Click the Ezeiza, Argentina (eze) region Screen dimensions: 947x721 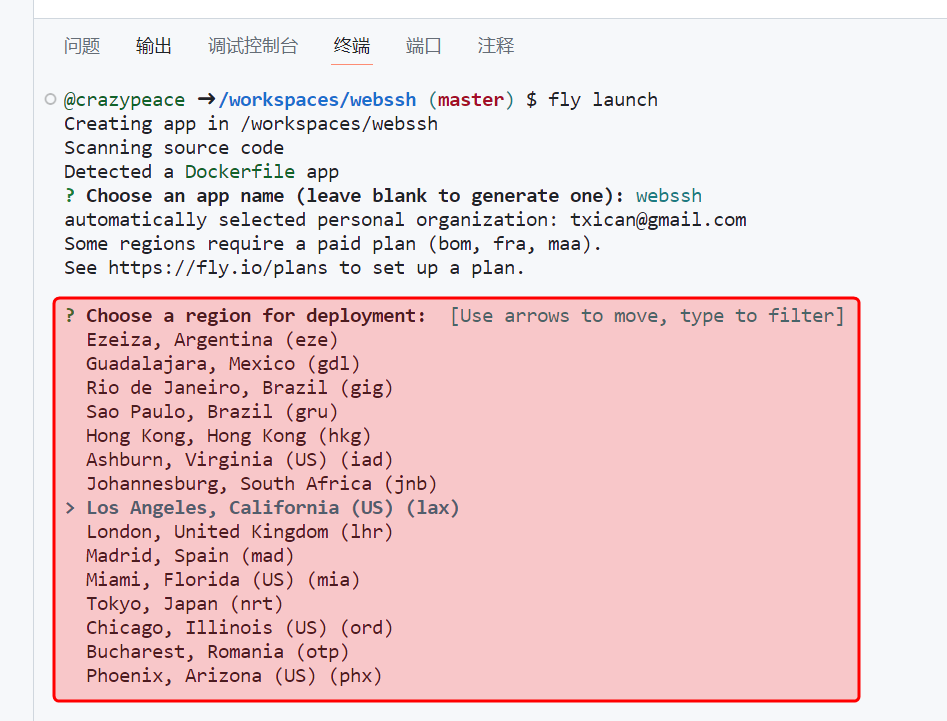pyautogui.click(x=212, y=340)
